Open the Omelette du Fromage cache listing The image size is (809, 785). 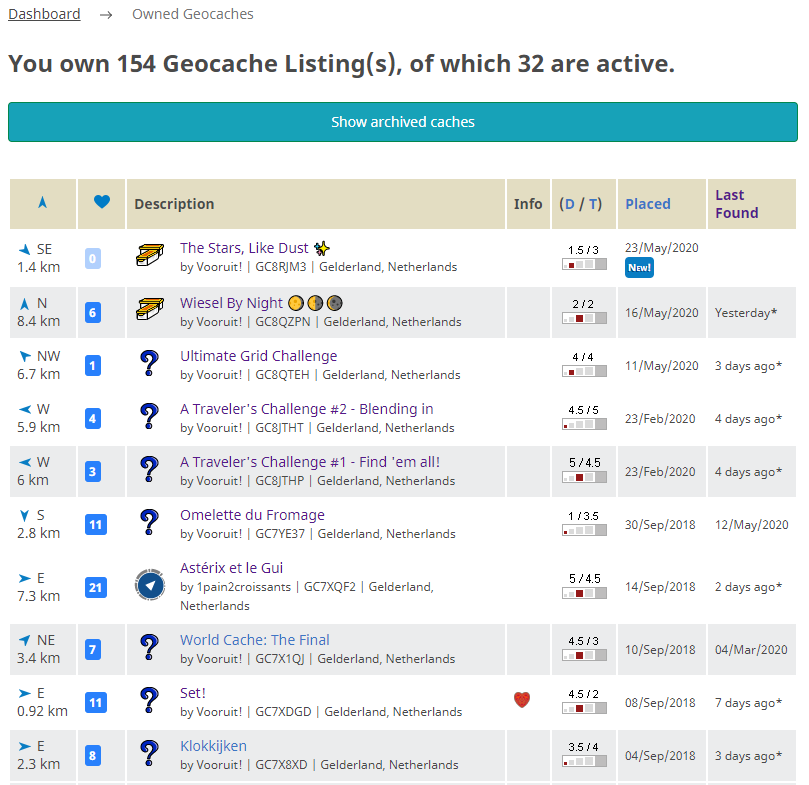point(252,515)
